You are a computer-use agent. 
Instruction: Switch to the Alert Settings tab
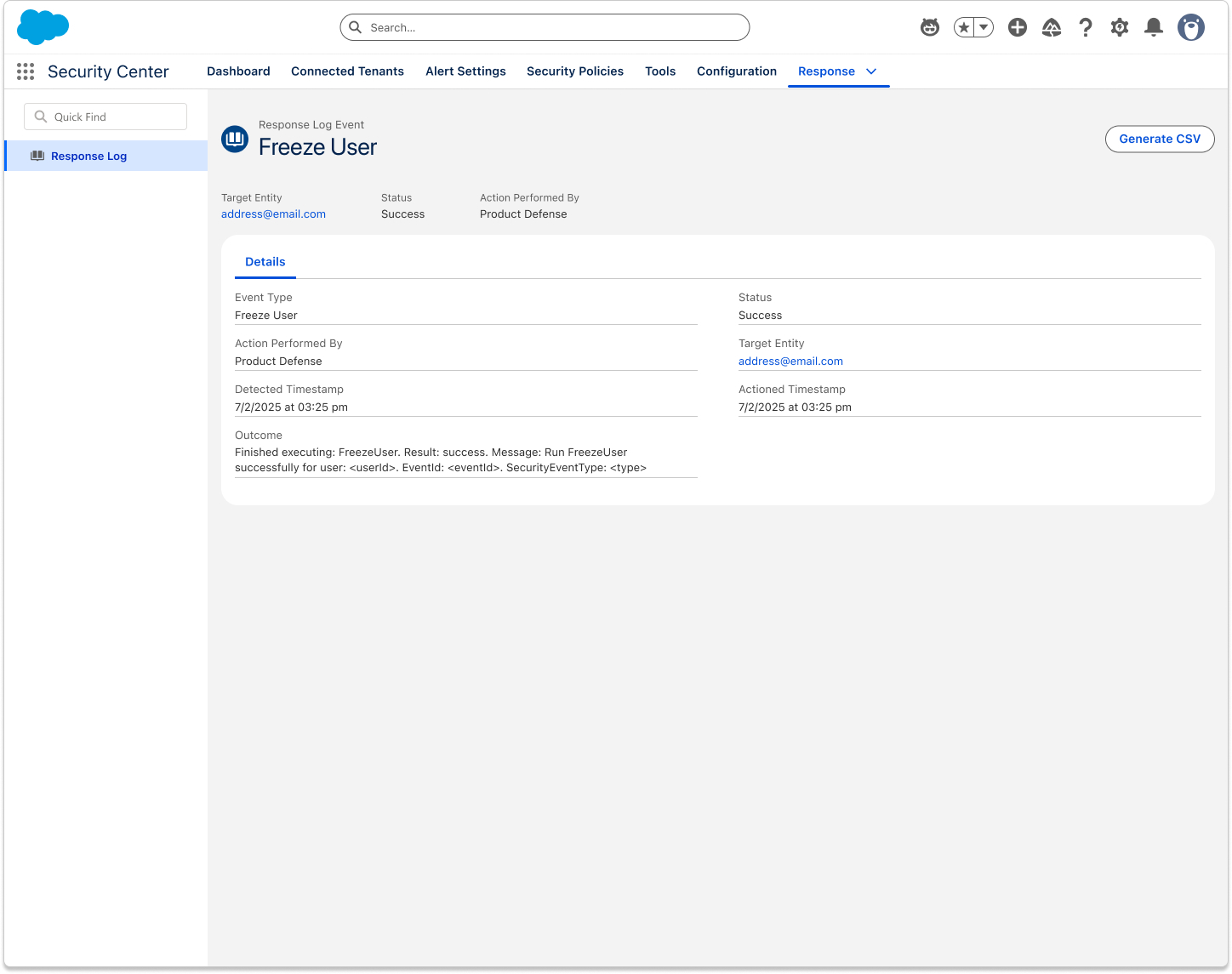(465, 71)
